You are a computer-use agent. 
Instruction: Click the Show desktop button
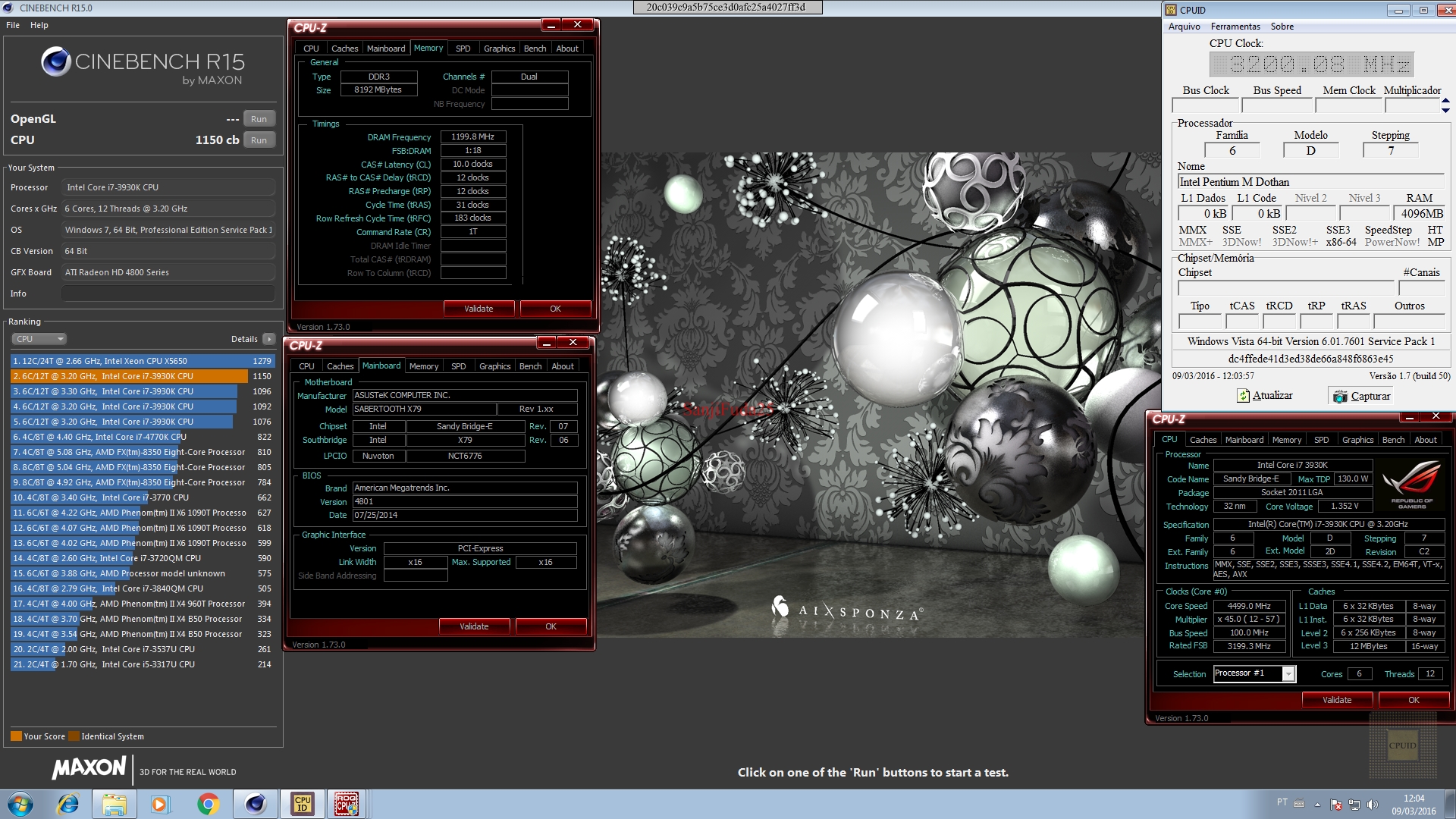coord(1450,804)
